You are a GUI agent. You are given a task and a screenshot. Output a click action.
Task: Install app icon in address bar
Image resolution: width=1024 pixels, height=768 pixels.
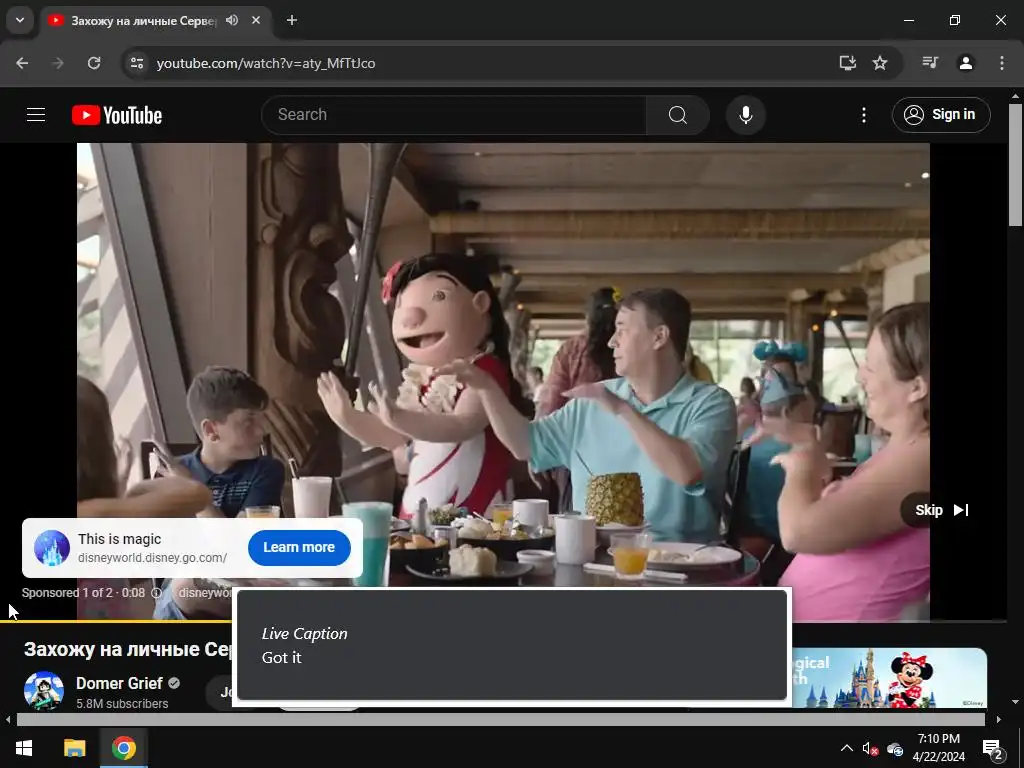(x=848, y=63)
